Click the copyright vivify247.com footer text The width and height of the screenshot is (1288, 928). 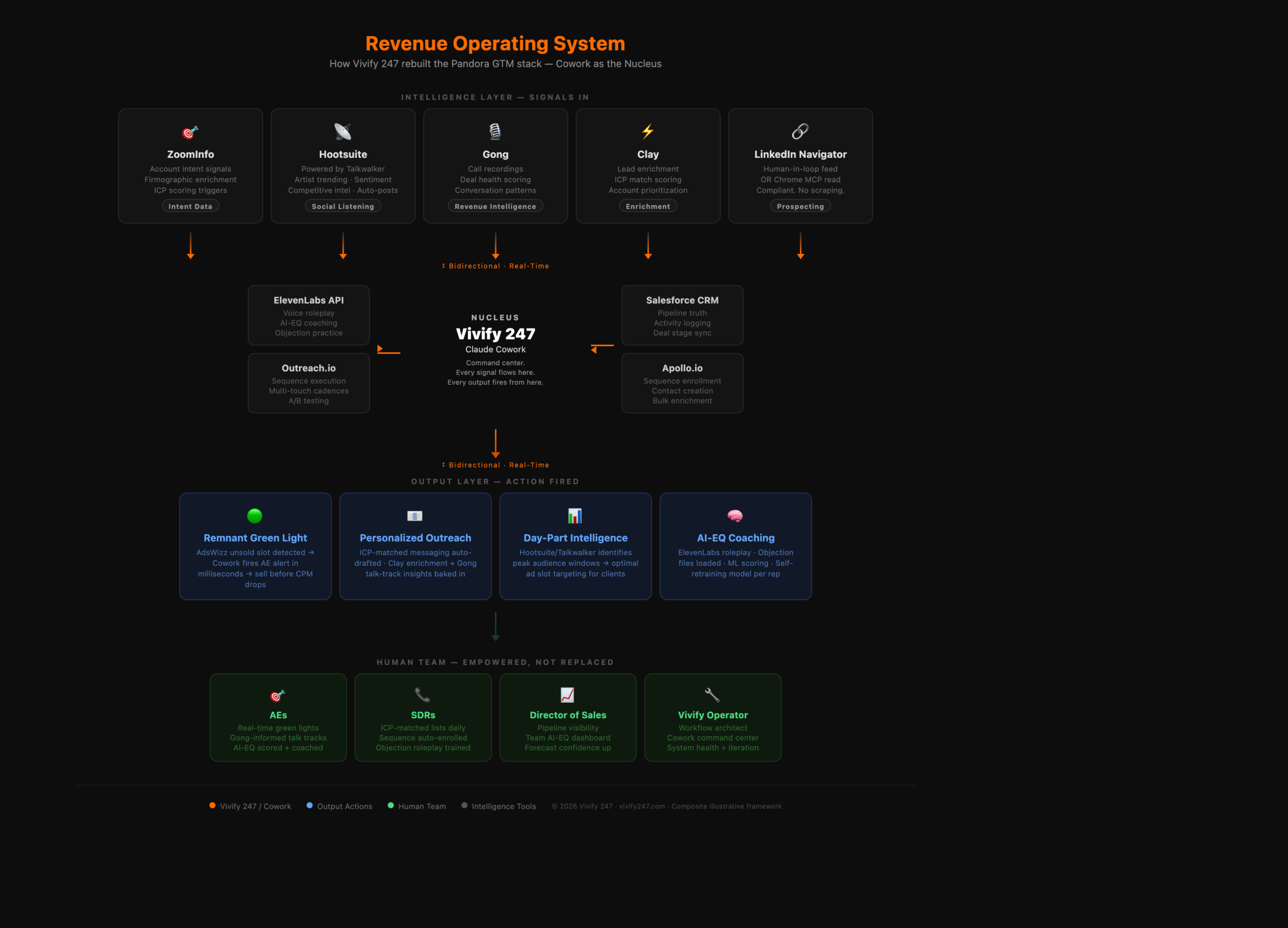[x=666, y=806]
